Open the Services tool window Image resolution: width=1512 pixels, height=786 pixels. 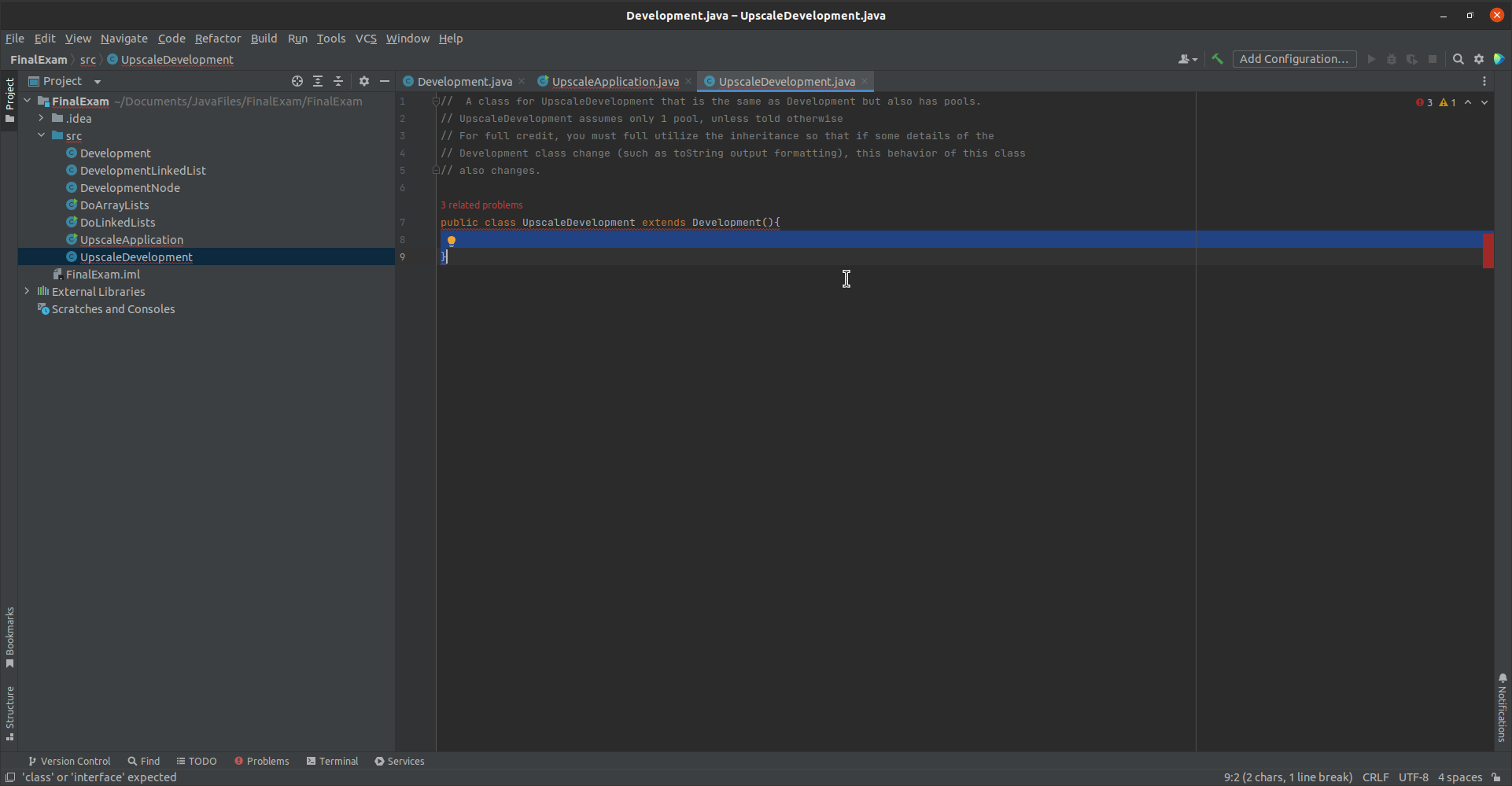(x=400, y=761)
